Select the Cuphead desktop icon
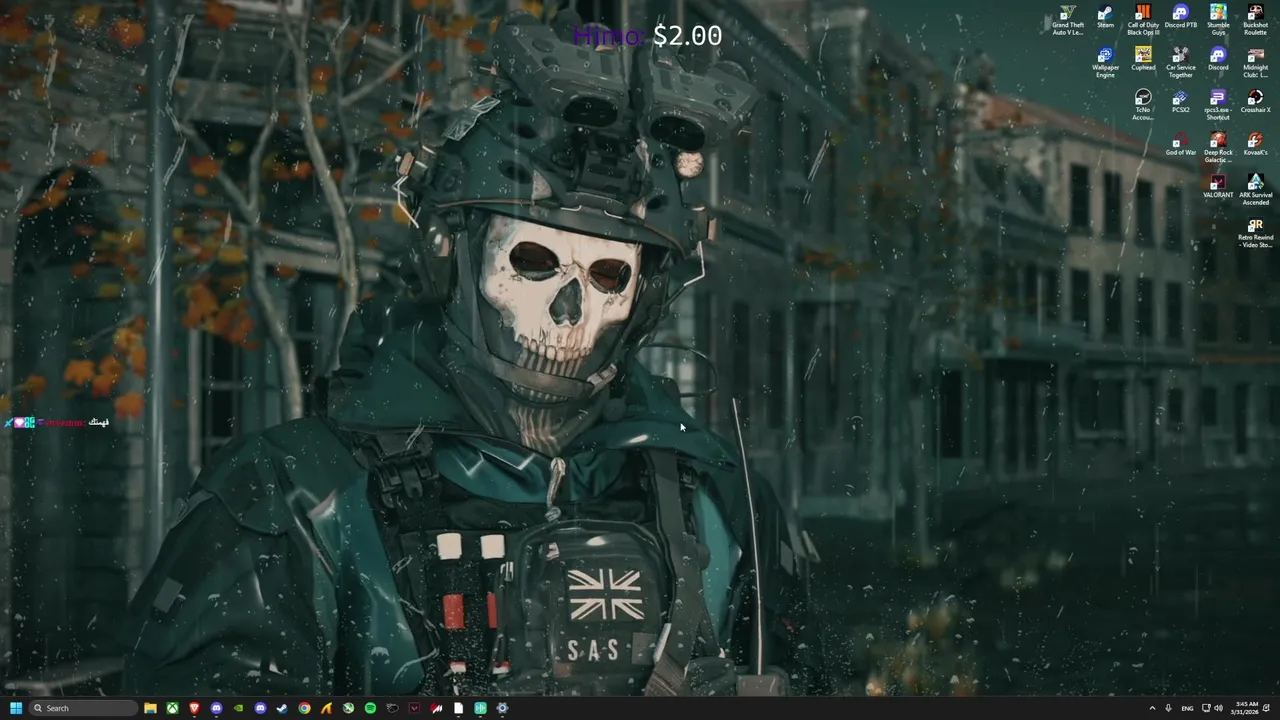The width and height of the screenshot is (1280, 720). tap(1143, 59)
